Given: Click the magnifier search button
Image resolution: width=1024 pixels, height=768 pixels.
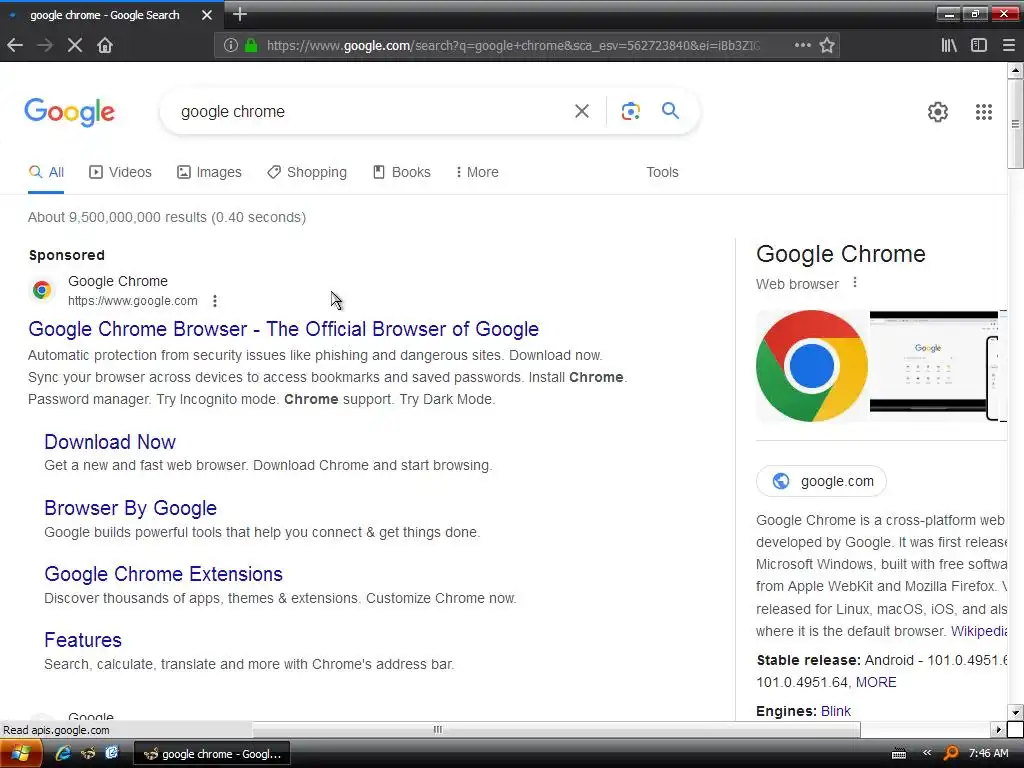Looking at the screenshot, I should click(670, 110).
